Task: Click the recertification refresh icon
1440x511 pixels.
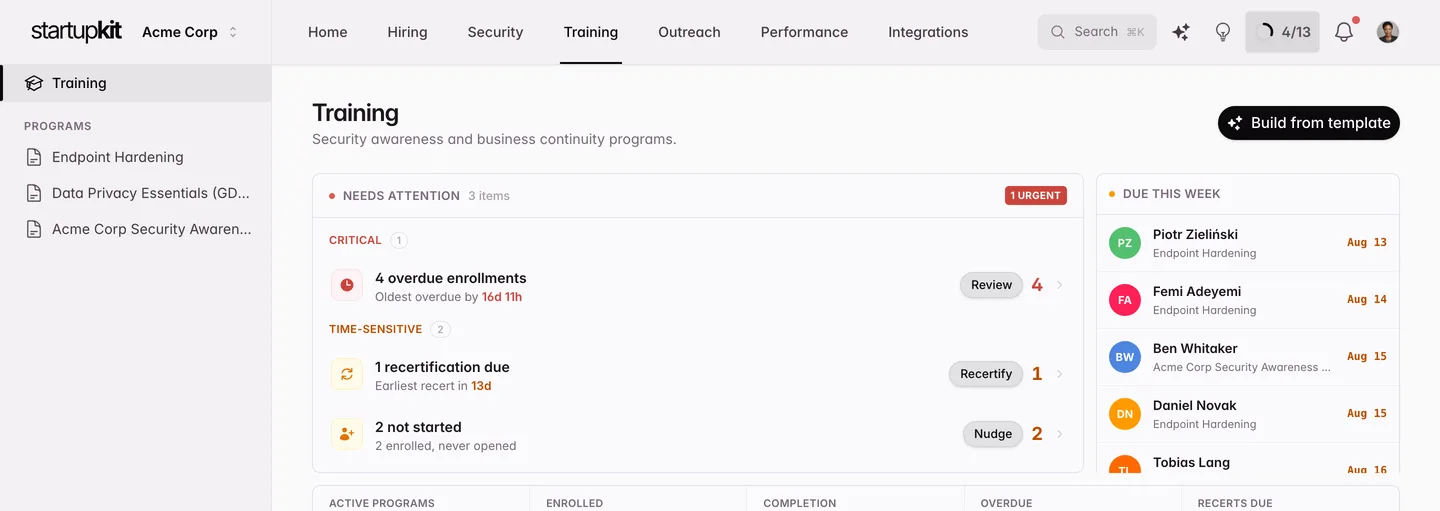Action: tap(347, 374)
